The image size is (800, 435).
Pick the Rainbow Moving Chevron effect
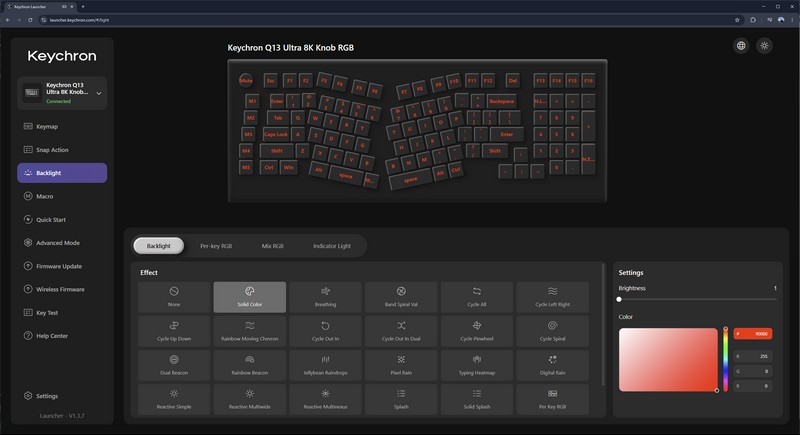click(249, 331)
